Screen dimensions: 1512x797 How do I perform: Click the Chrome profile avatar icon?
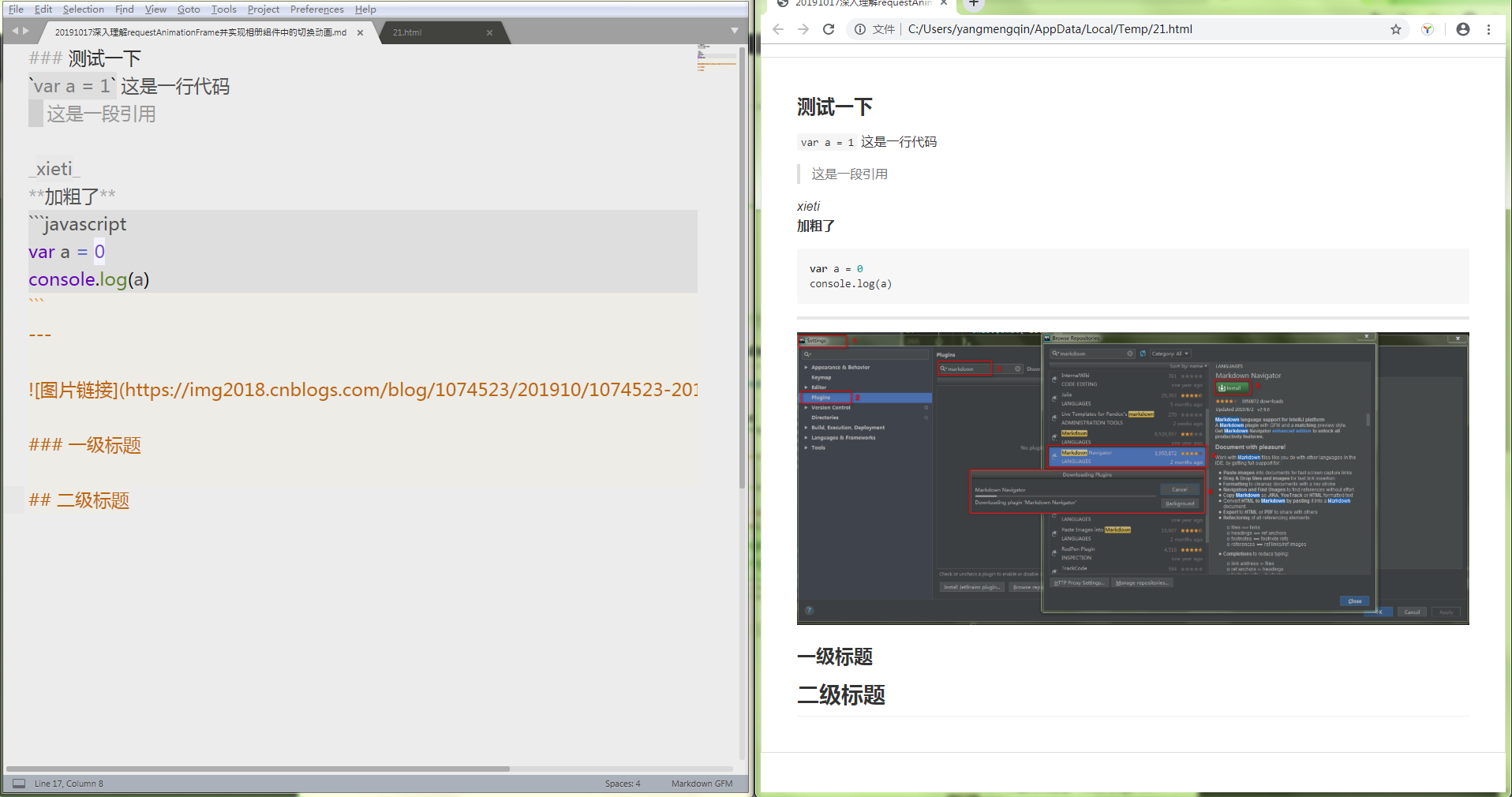click(x=1463, y=29)
